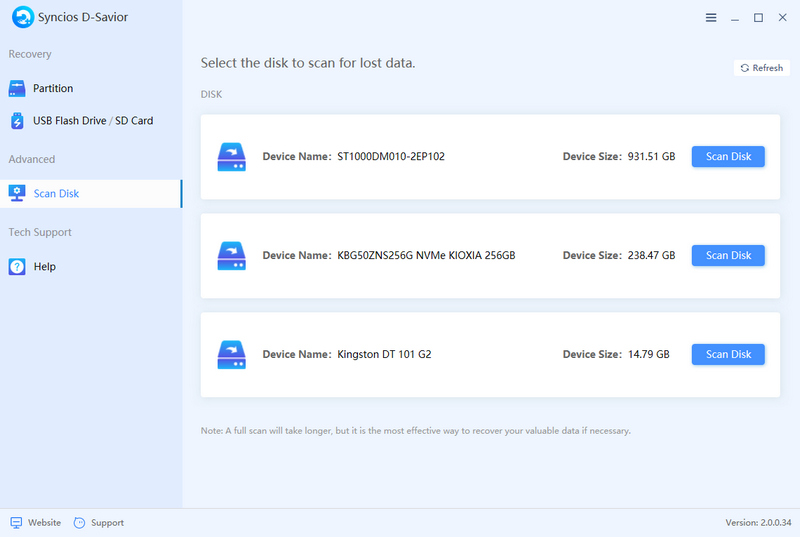
Task: Click the Scan Disk gear icon
Action: [17, 193]
